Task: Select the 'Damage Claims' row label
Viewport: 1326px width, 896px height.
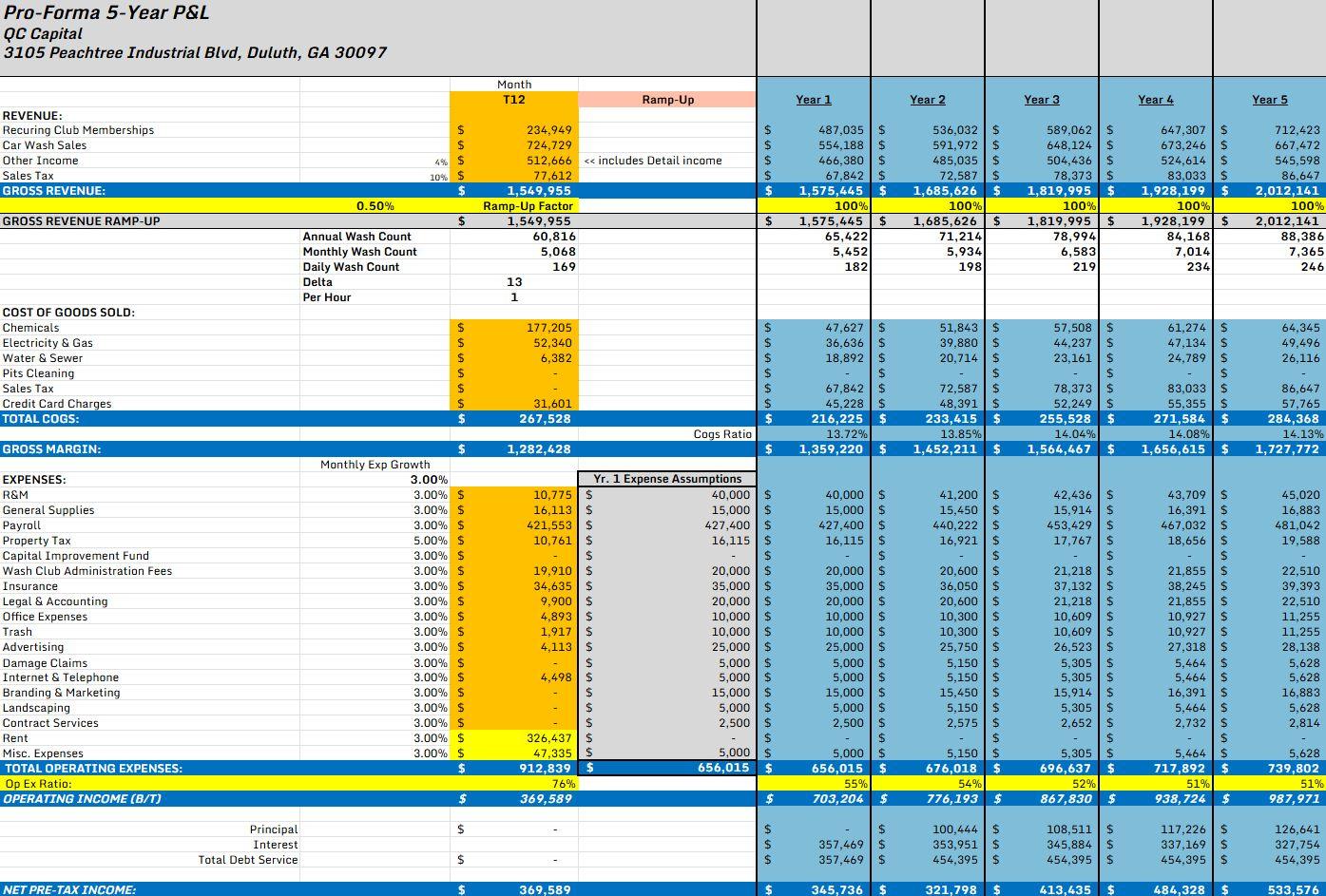Action: click(45, 663)
